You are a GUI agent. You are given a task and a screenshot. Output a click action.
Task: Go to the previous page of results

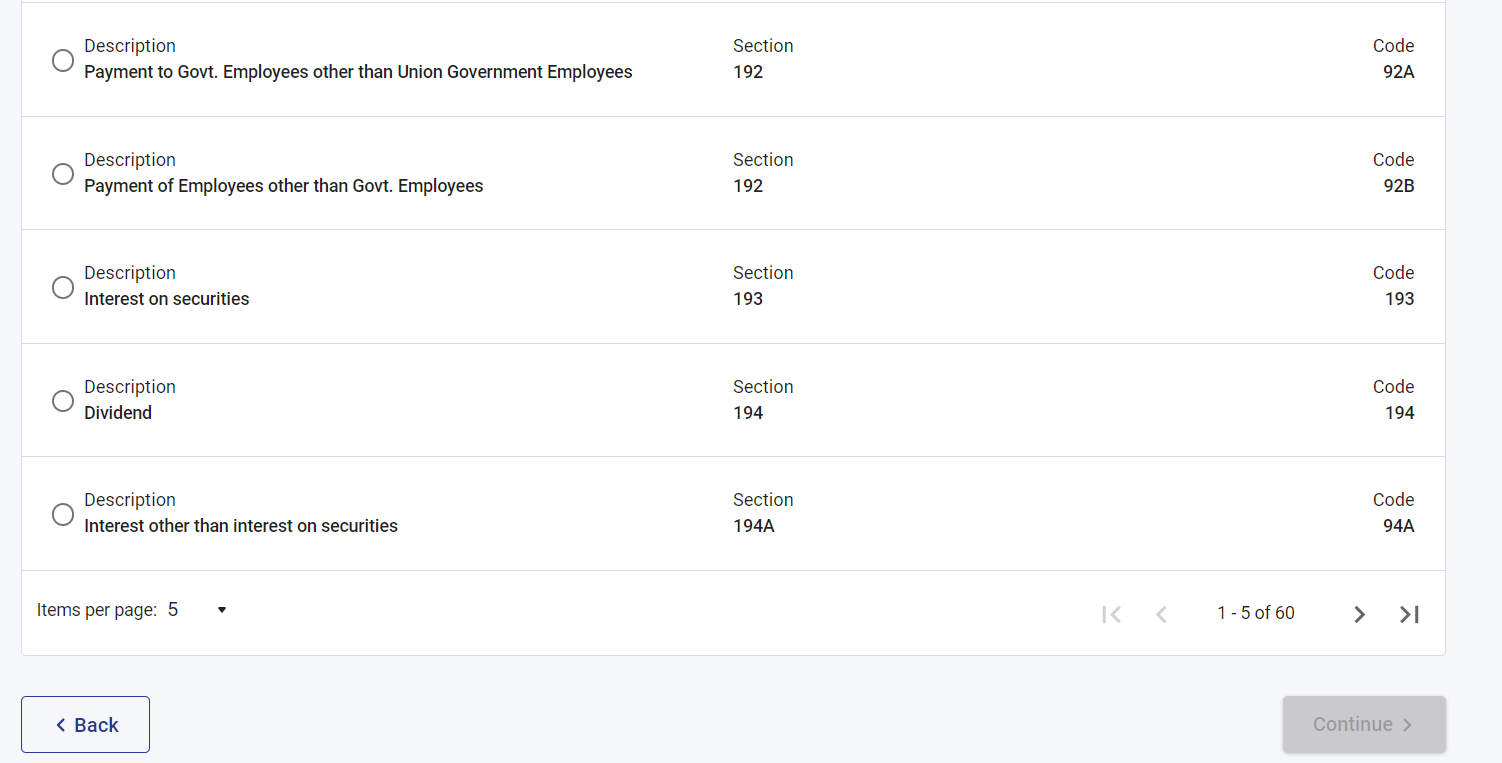[x=1161, y=614]
